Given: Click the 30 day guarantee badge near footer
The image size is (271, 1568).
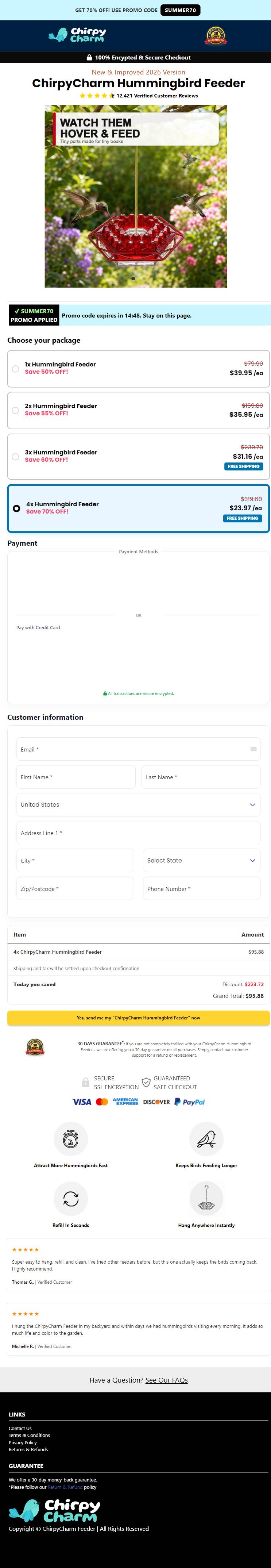Looking at the screenshot, I should [35, 1047].
